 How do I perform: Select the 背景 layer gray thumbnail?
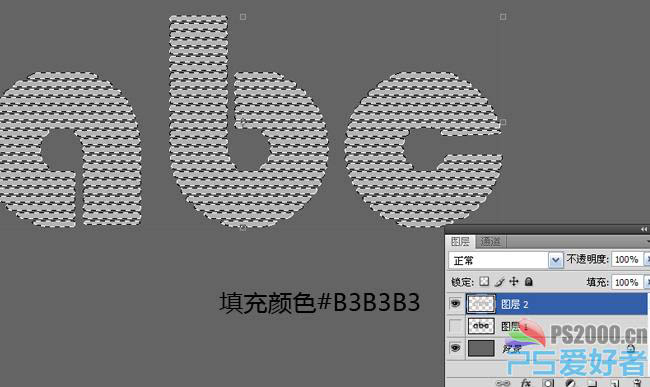pos(481,348)
